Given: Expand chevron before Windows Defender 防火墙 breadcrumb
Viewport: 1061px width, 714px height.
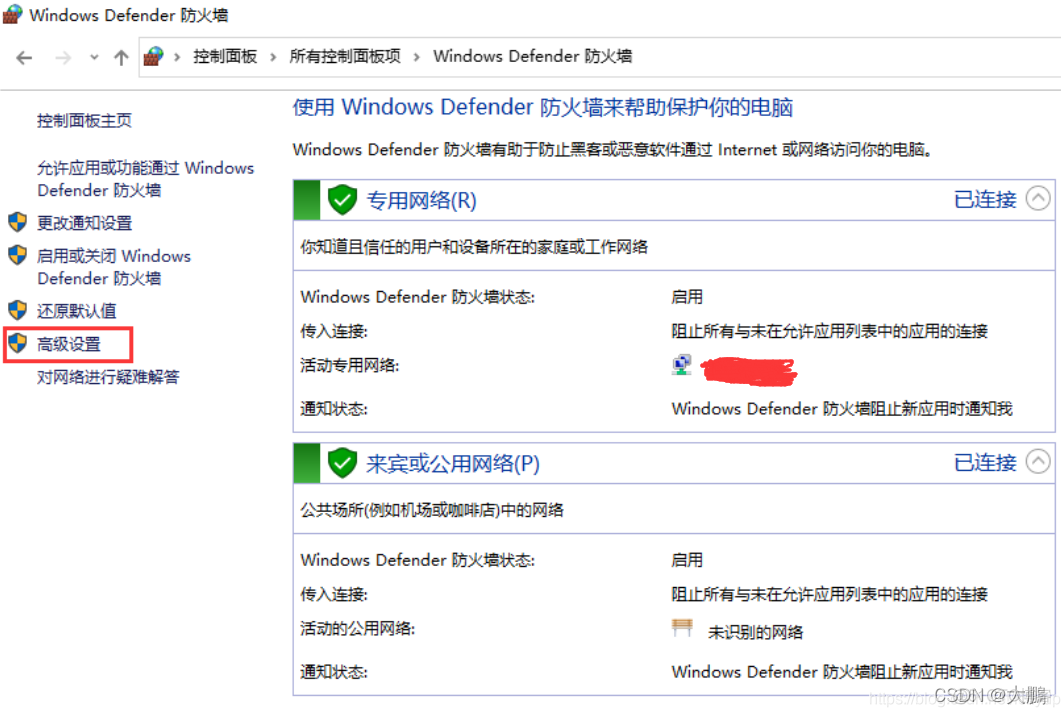Looking at the screenshot, I should click(x=417, y=57).
